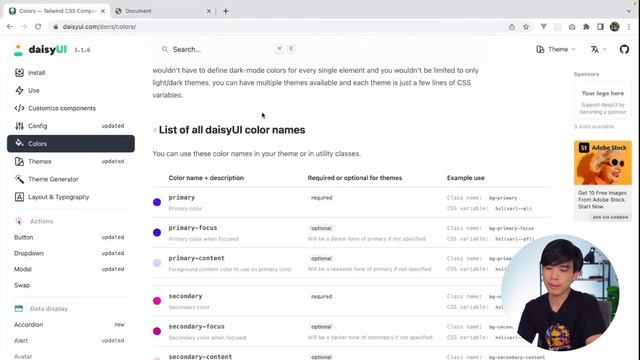Switch to the Document browser tab

click(162, 11)
